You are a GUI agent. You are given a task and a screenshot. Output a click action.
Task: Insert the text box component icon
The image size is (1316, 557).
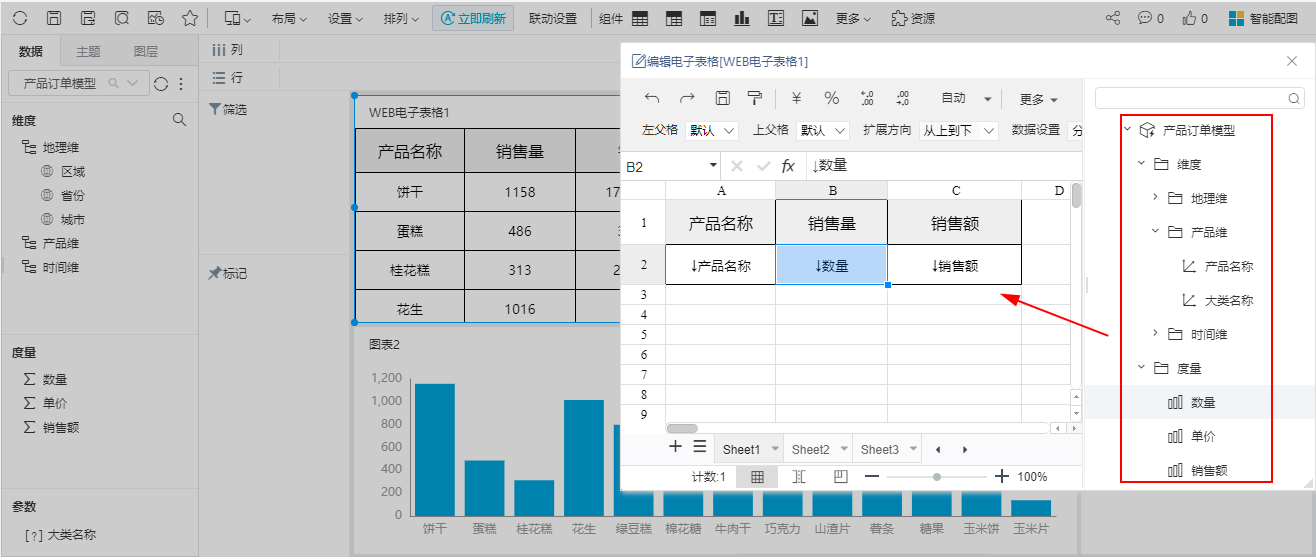[776, 18]
